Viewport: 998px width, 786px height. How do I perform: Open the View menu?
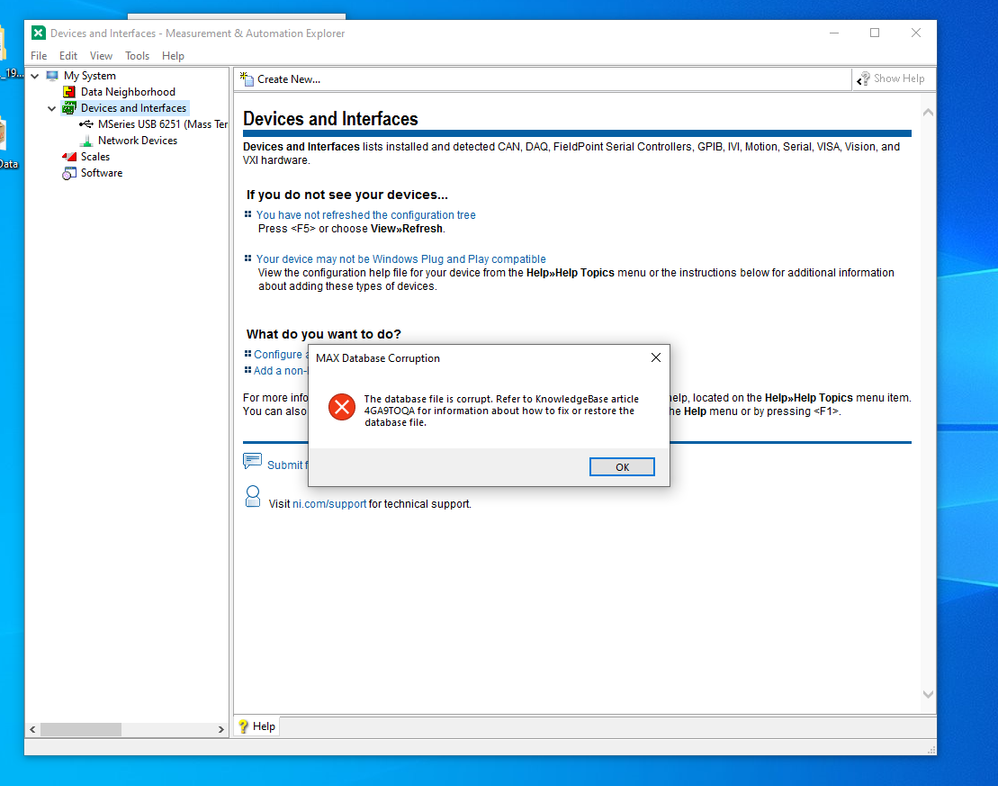click(101, 56)
